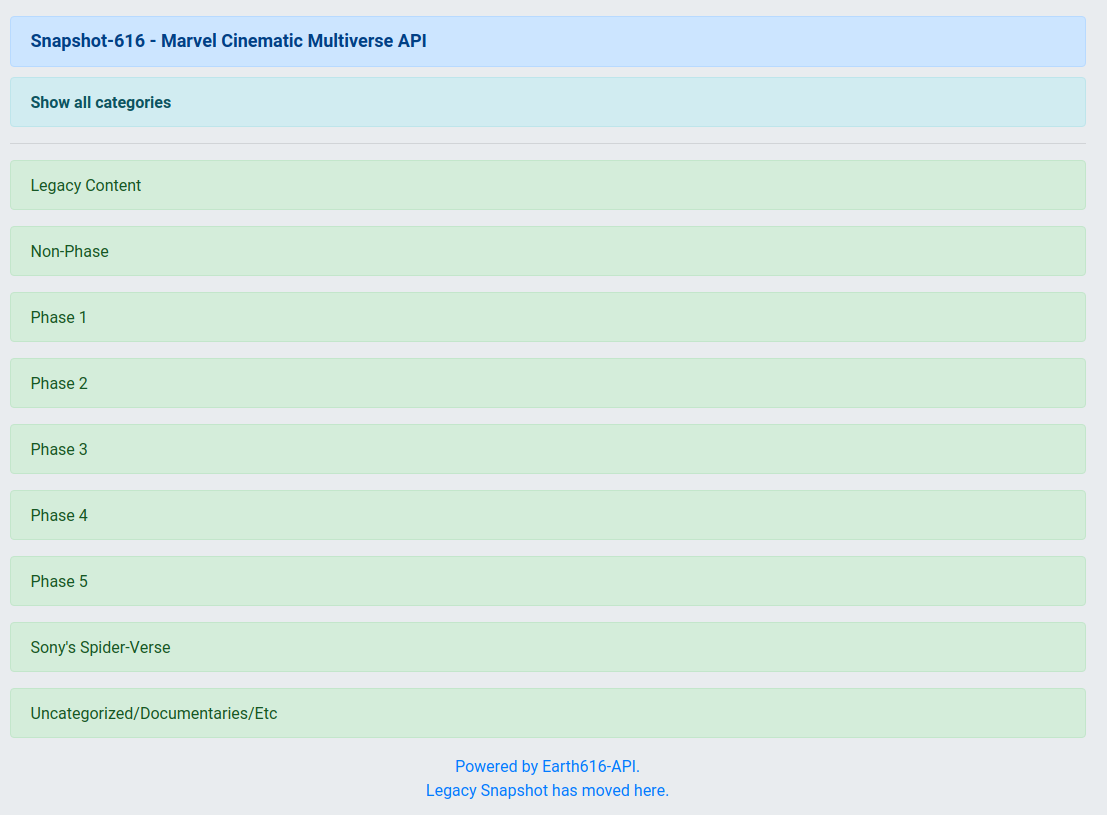Expand the Legacy Content category
This screenshot has width=1107, height=815.
point(548,185)
